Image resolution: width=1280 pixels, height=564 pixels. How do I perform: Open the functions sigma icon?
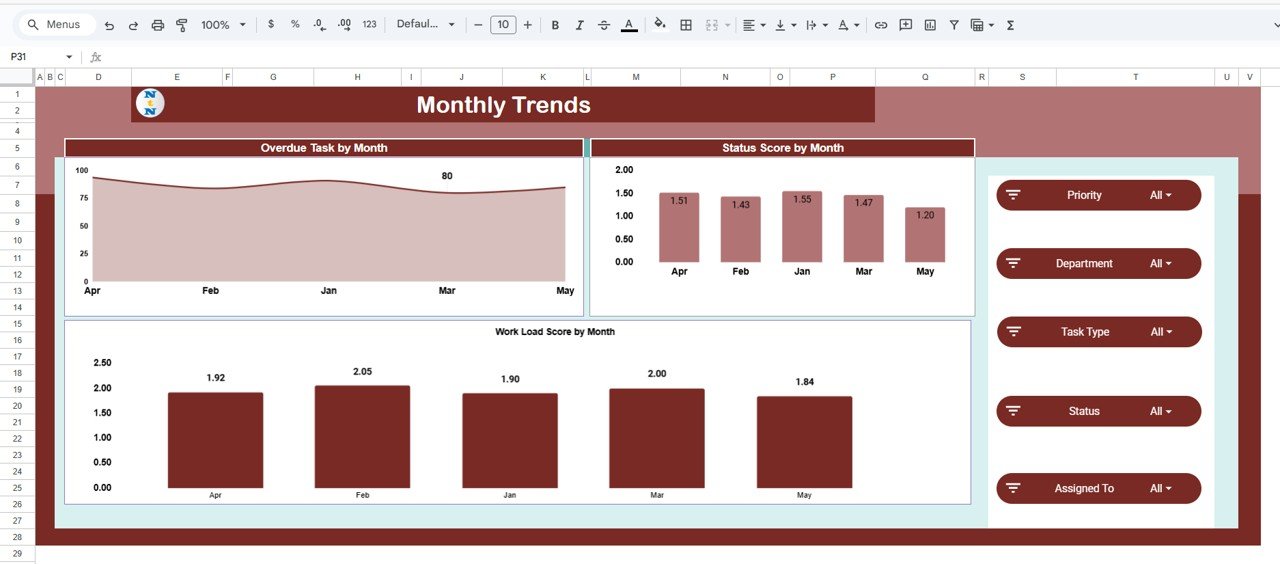[x=1010, y=25]
